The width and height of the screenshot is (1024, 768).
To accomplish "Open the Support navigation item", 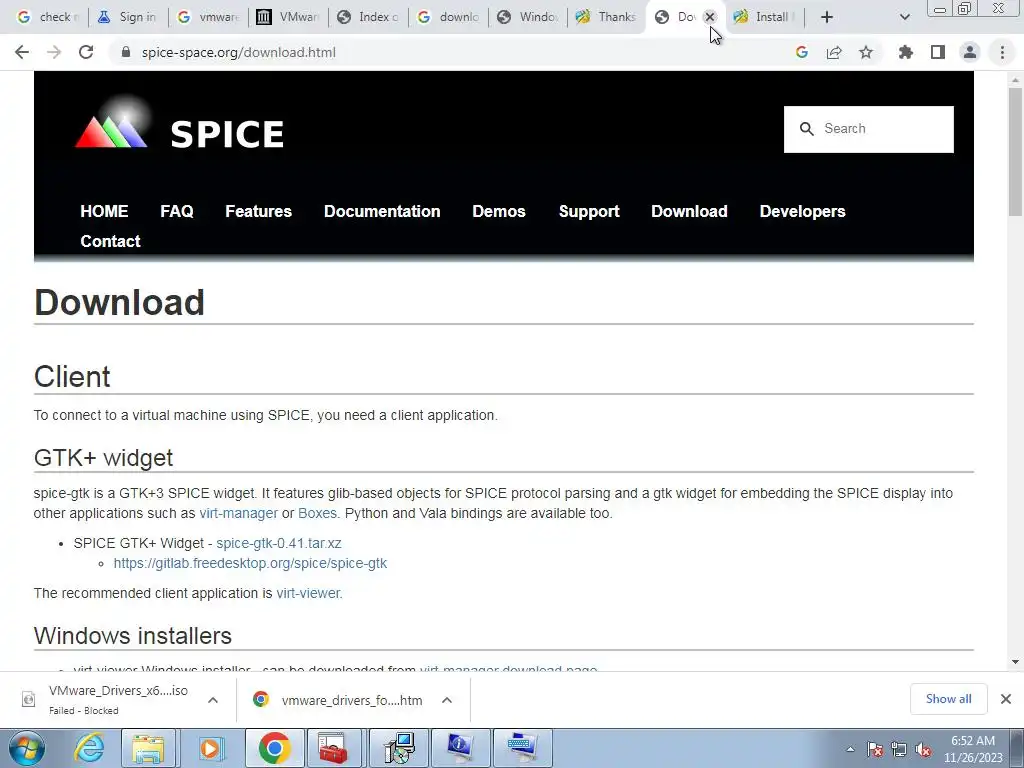I will click(x=589, y=212).
